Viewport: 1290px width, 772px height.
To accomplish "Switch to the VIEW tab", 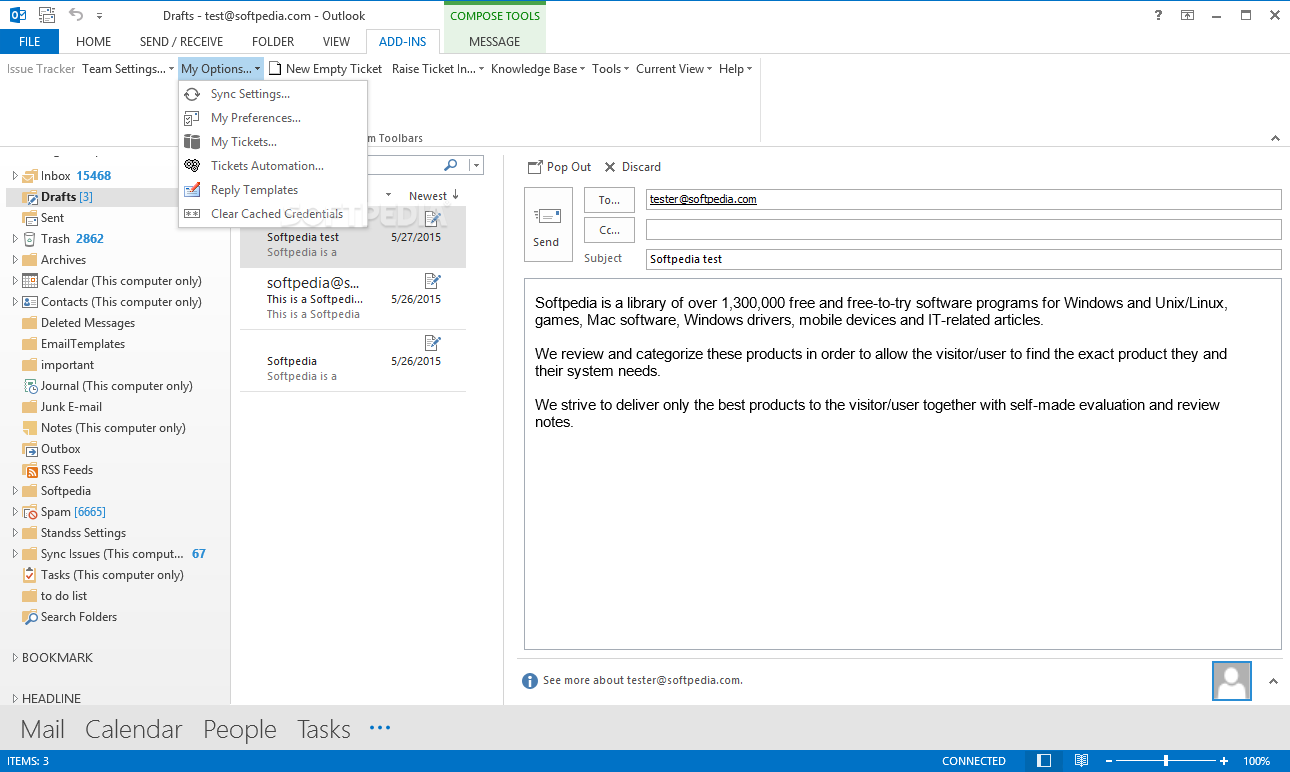I will coord(336,42).
